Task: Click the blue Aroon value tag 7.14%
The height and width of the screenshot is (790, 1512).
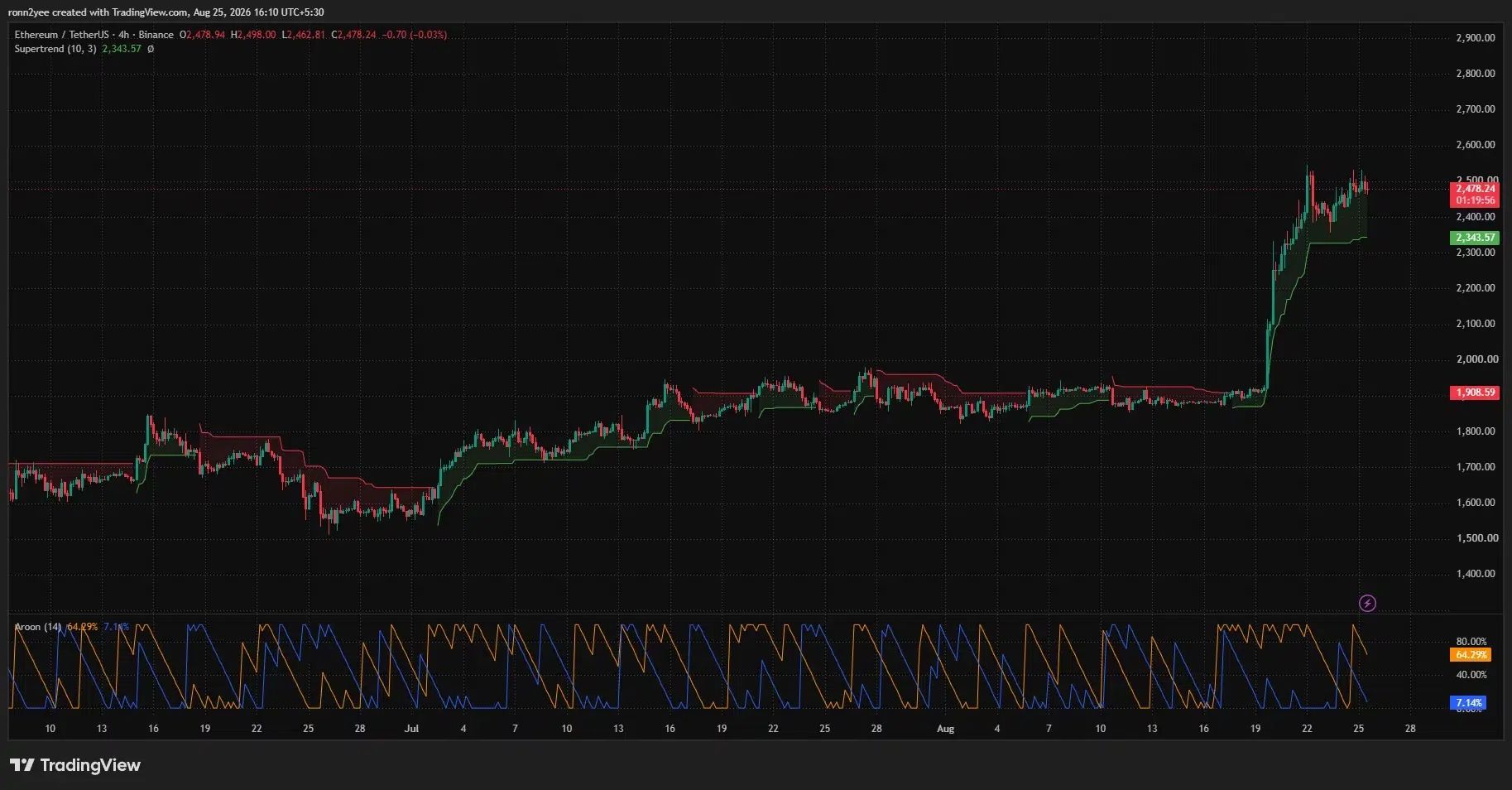Action: click(1469, 703)
